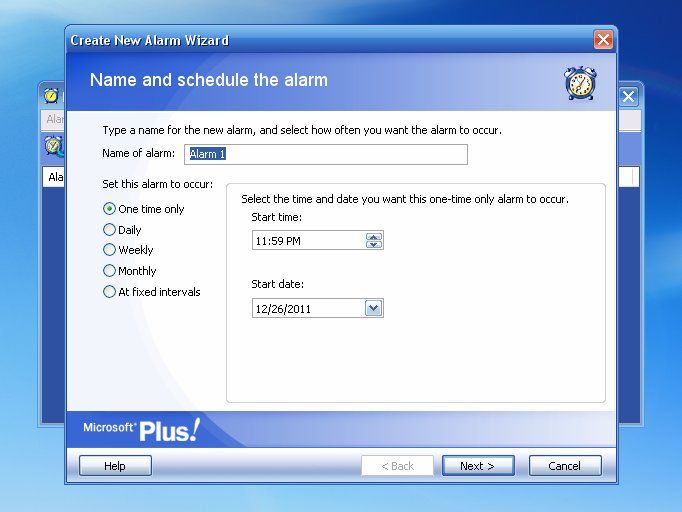Screen dimensions: 682x512
Task: Click the 'Start date:' label
Action: [277, 284]
